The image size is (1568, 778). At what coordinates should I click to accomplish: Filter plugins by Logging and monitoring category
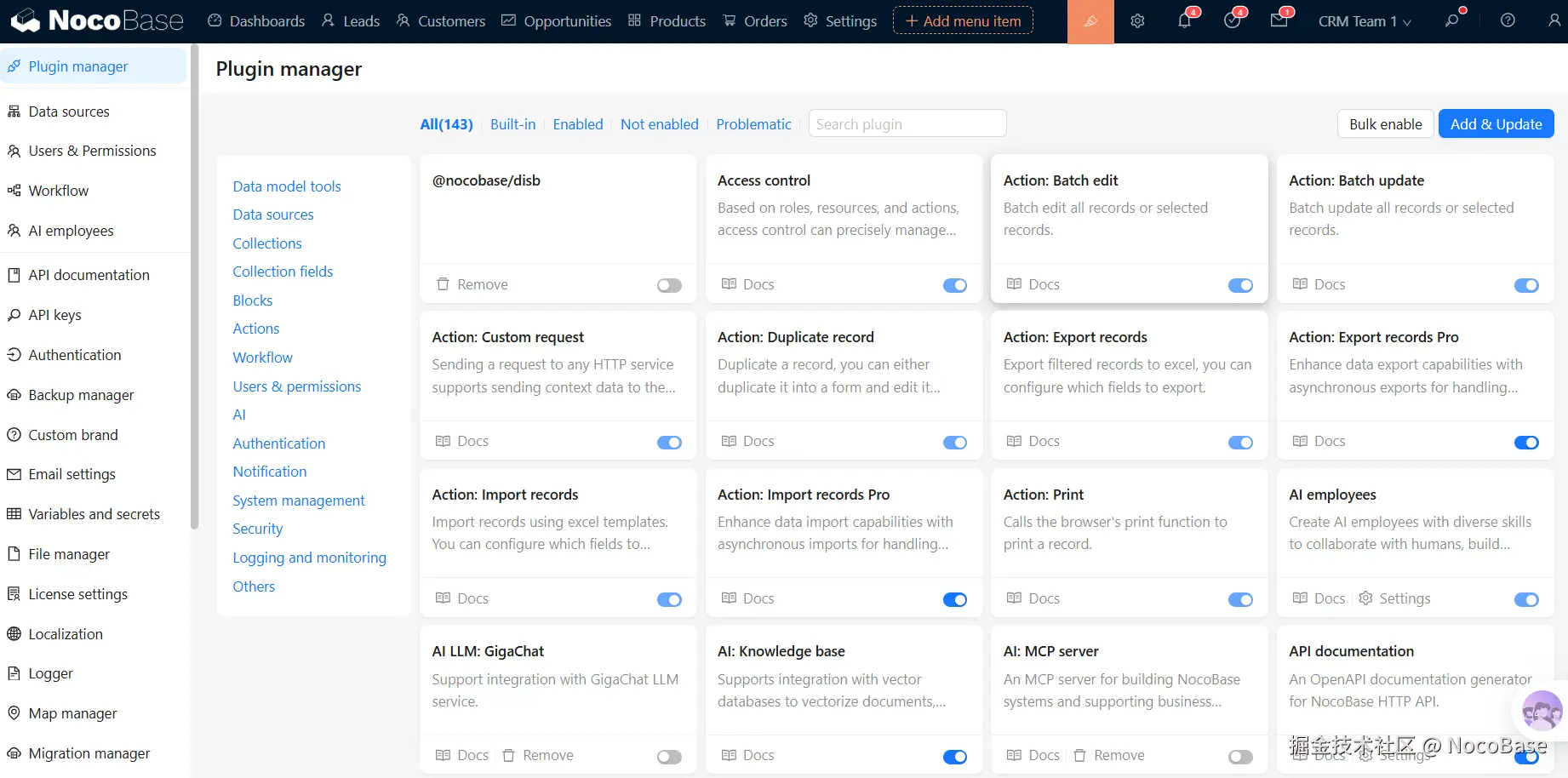310,558
